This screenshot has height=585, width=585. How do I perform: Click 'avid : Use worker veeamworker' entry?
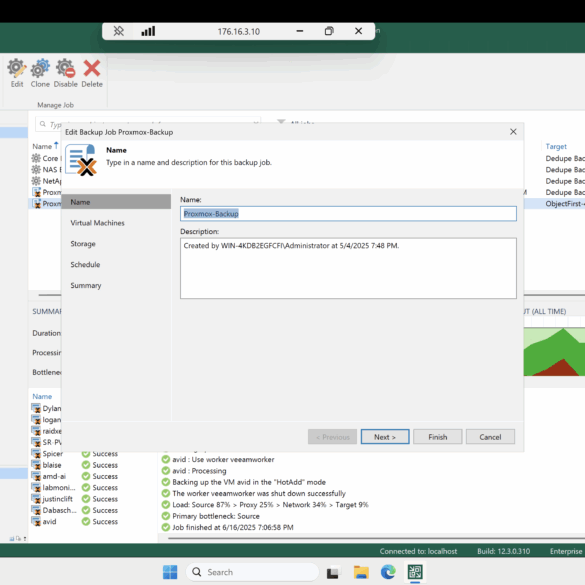coord(223,459)
